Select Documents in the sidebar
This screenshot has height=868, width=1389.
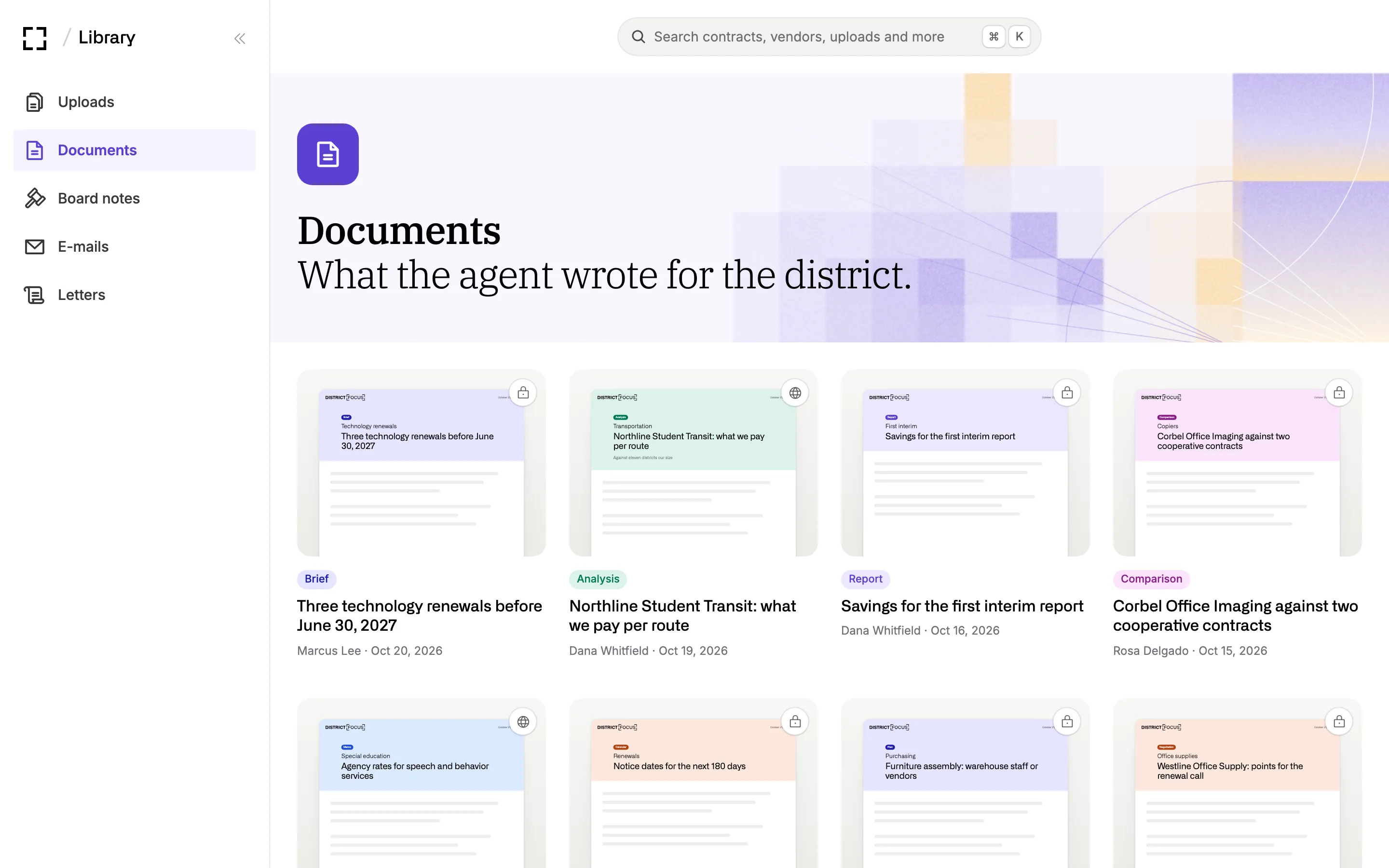point(134,150)
